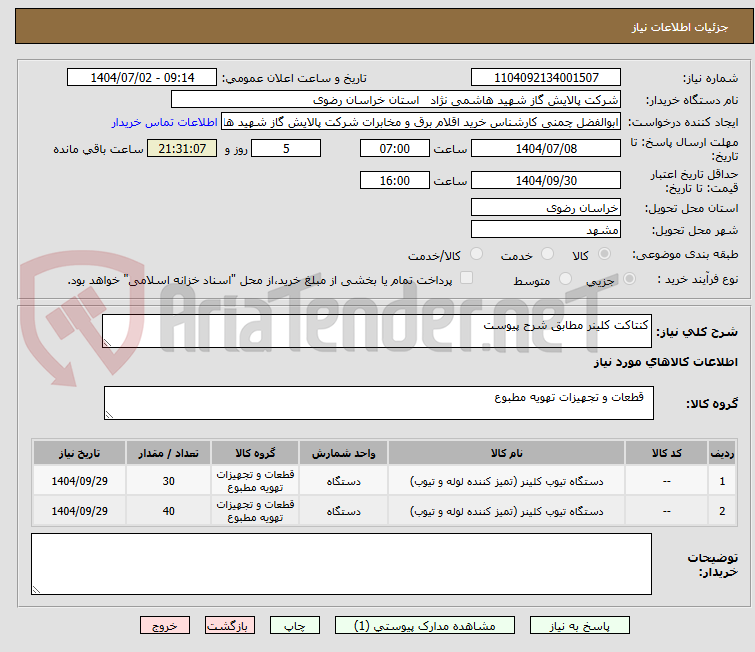Click row 2 need date 1404/09/29
The width and height of the screenshot is (755, 652).
79,511
